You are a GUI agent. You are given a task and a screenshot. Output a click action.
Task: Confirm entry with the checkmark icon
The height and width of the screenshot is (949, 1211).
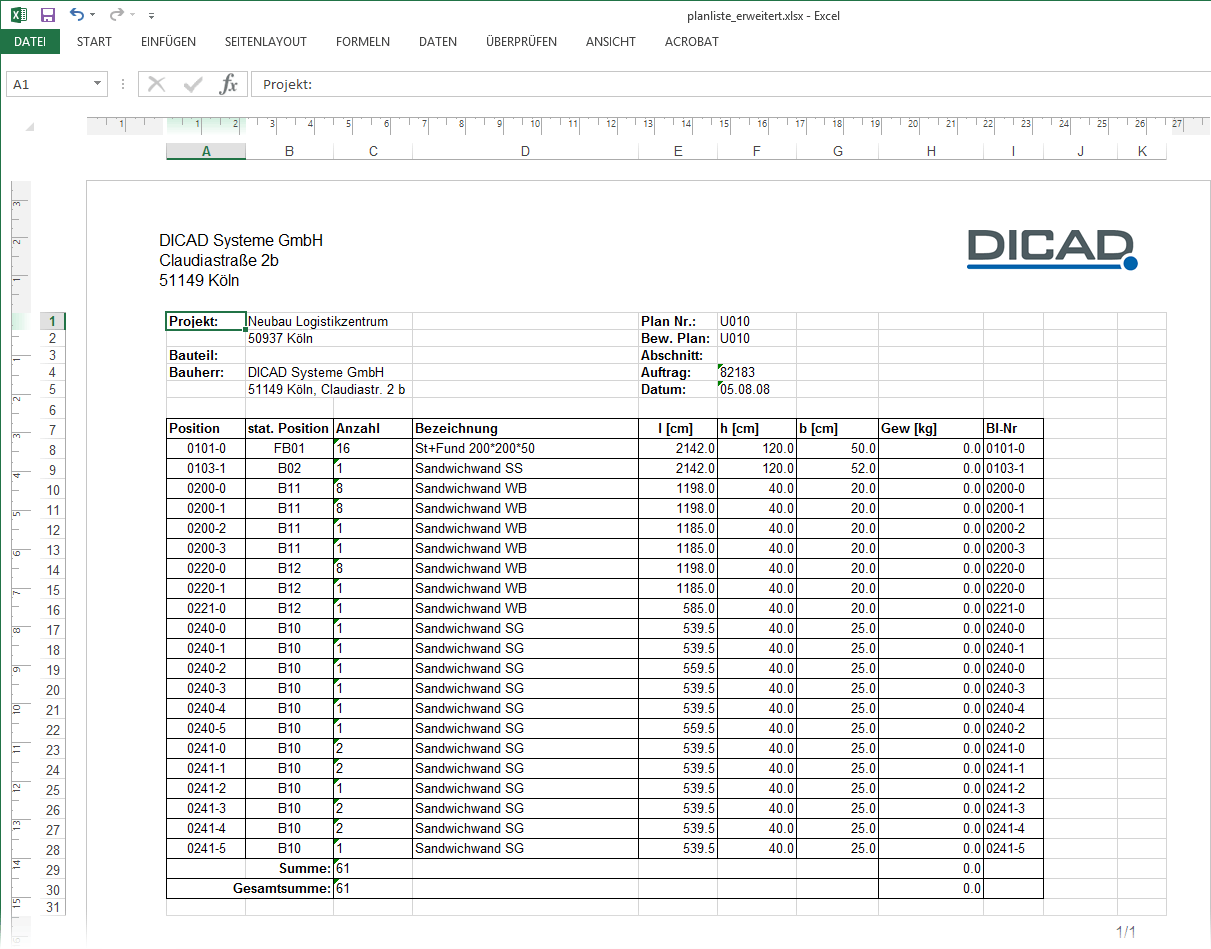(x=193, y=85)
